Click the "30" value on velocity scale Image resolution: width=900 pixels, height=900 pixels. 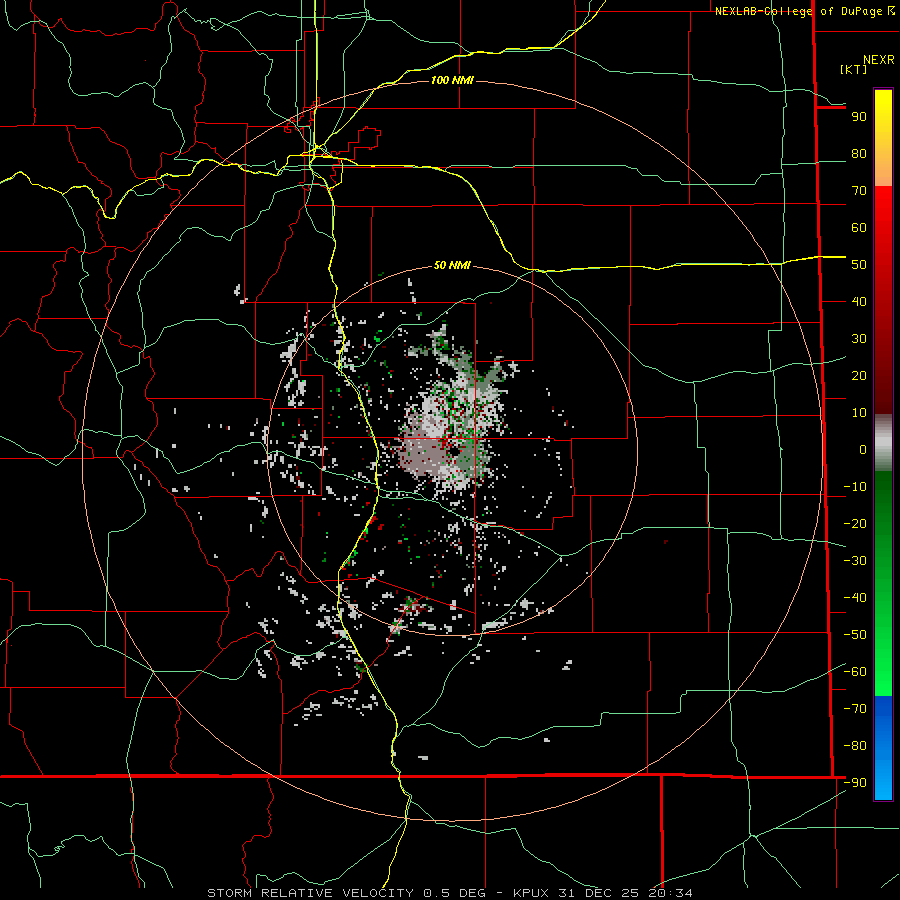(859, 339)
